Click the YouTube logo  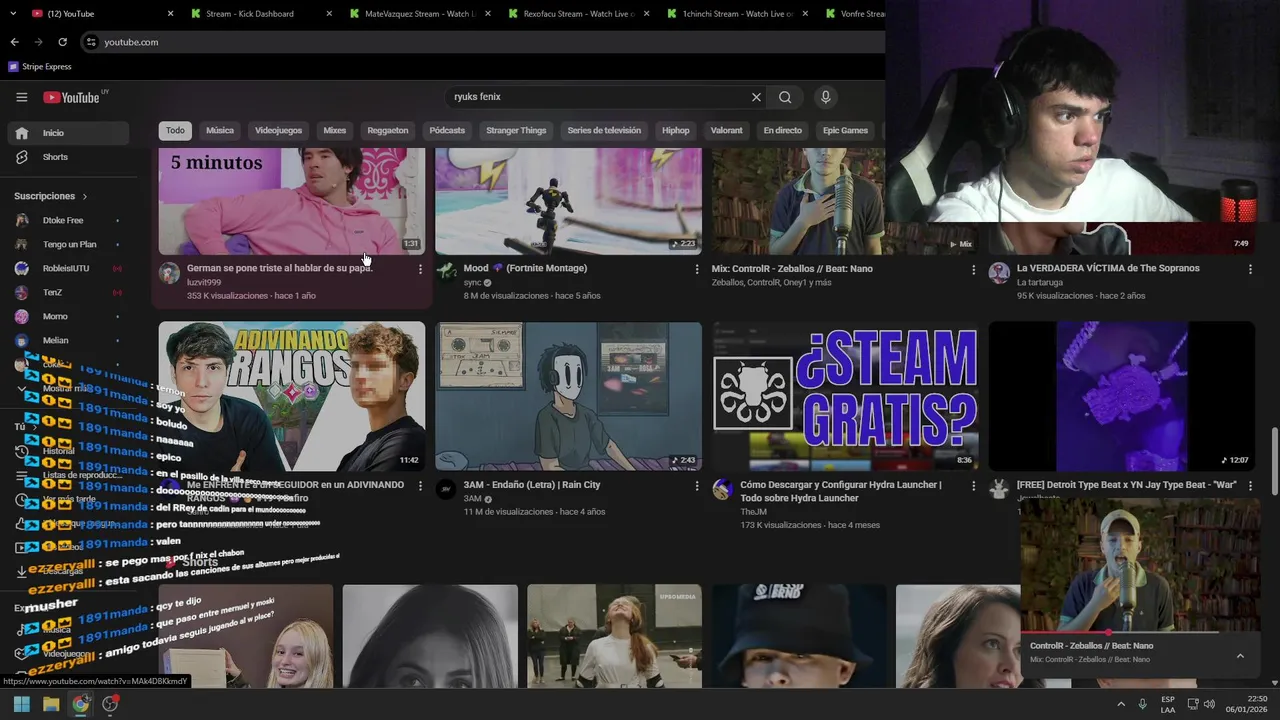(x=71, y=97)
